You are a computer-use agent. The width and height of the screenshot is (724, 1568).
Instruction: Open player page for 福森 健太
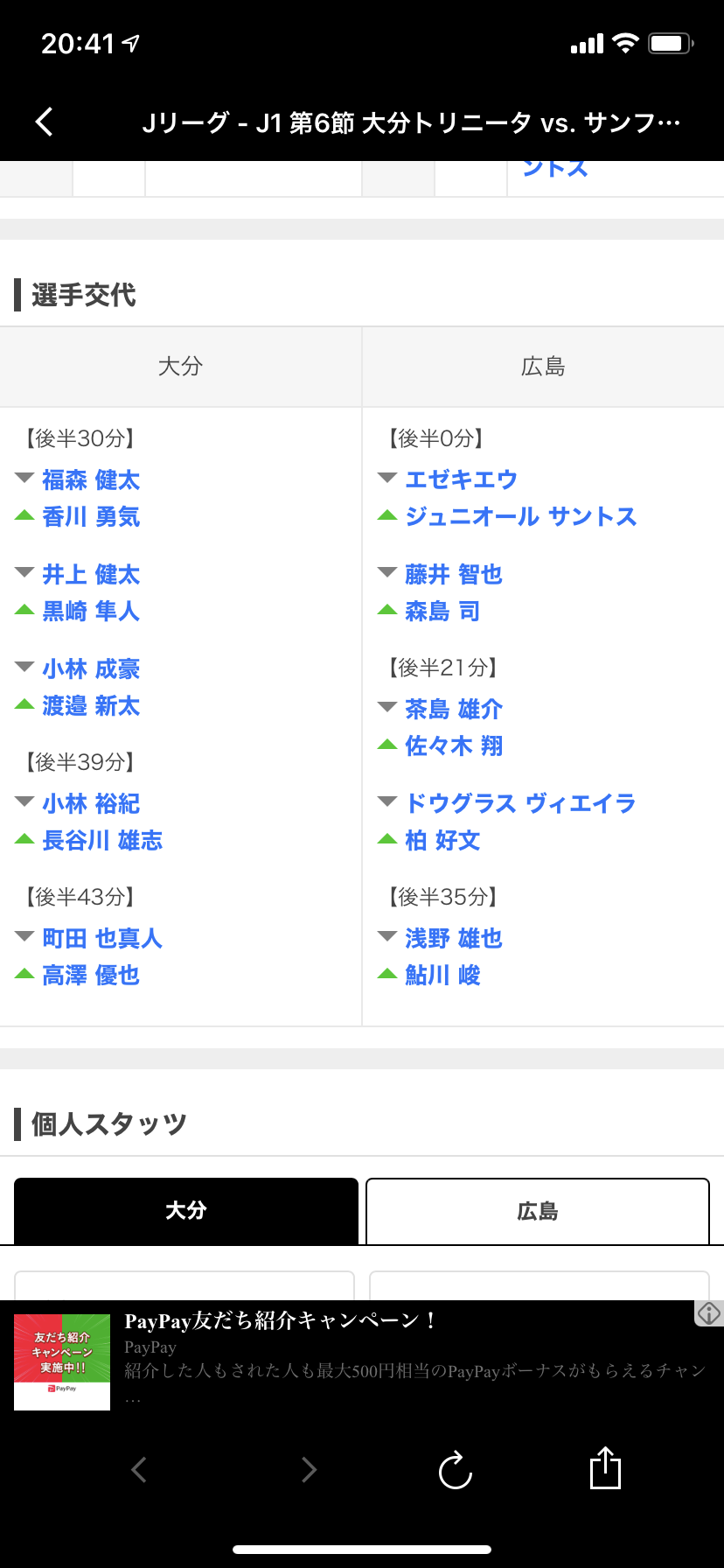91,480
